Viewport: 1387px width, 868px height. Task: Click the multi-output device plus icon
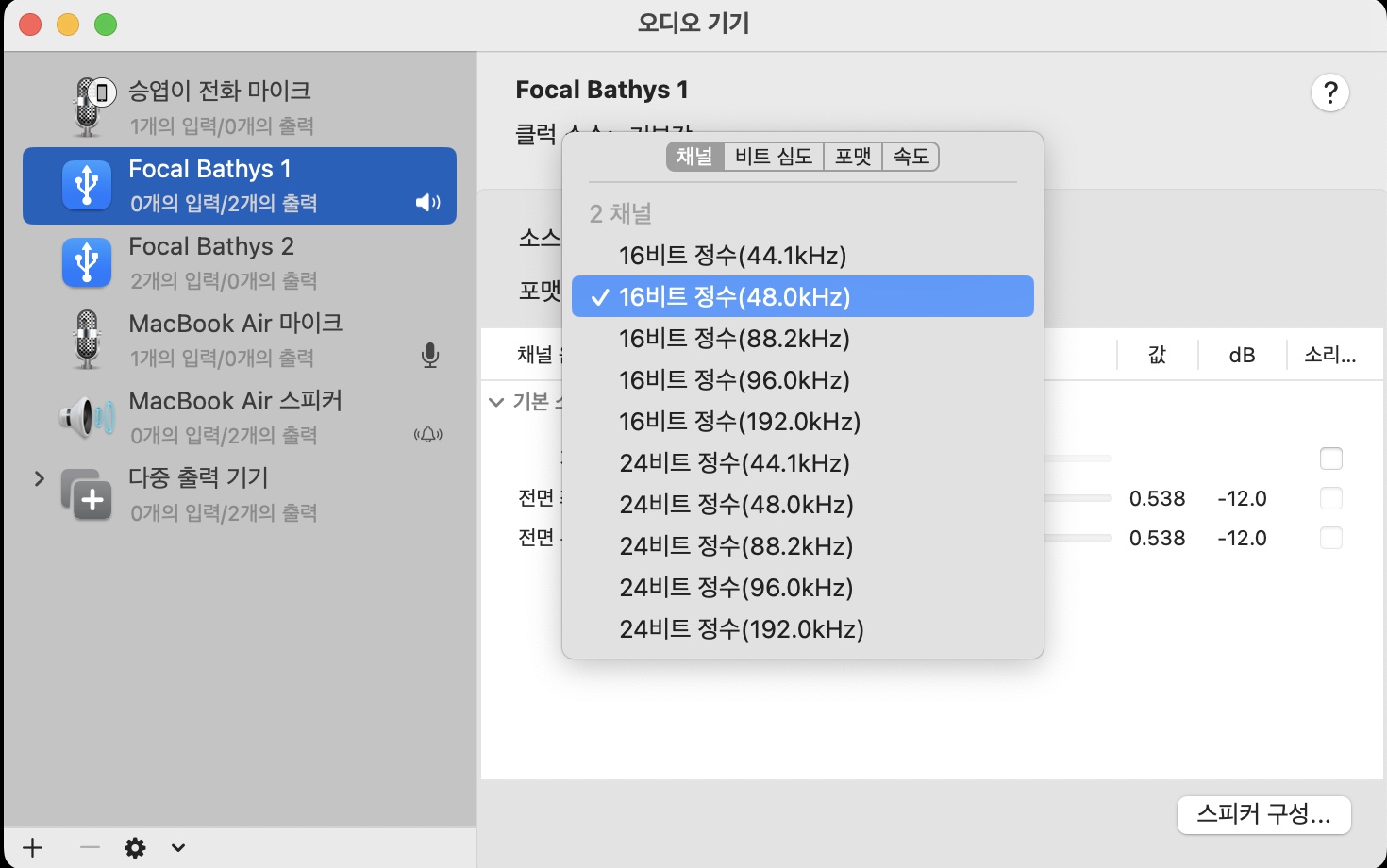pyautogui.click(x=87, y=494)
